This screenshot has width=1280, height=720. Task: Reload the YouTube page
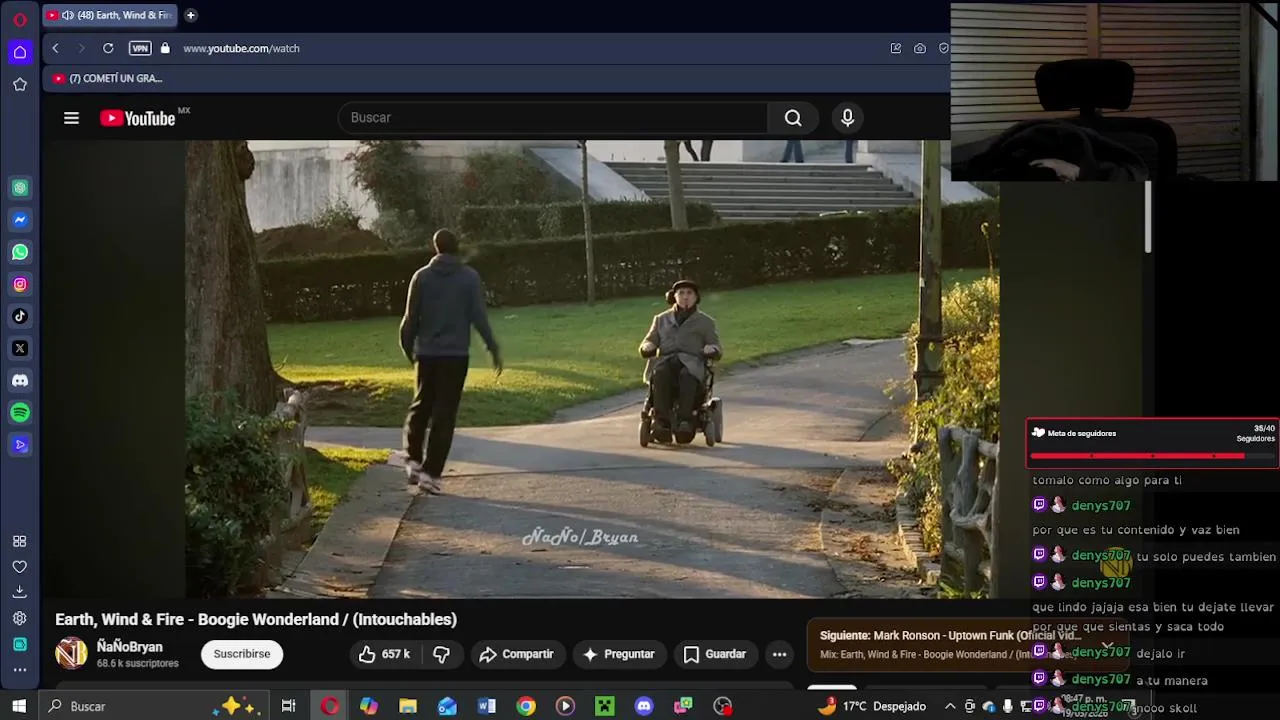coord(108,48)
